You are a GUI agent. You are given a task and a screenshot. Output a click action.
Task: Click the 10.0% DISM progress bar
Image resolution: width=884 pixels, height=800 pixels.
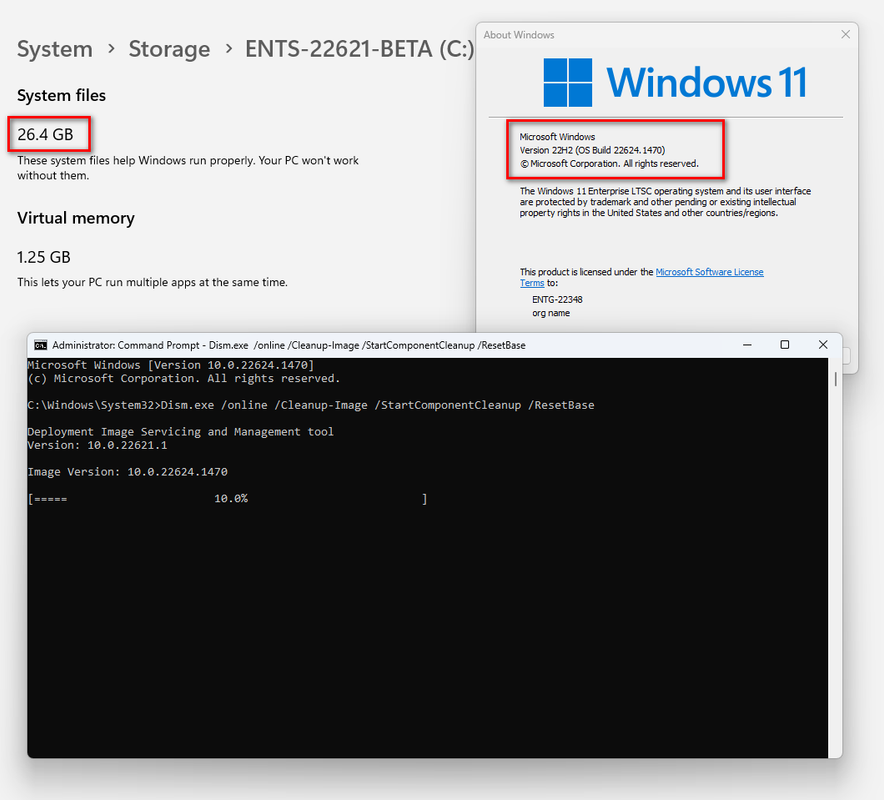pyautogui.click(x=227, y=499)
